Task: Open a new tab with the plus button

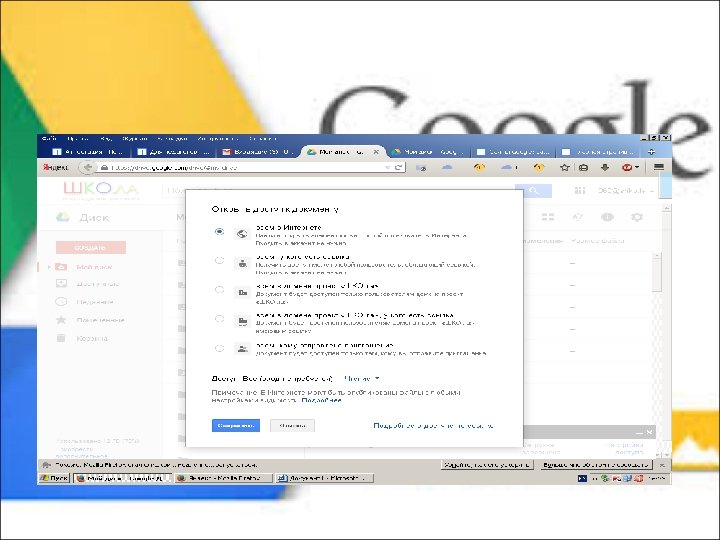Action: click(651, 152)
